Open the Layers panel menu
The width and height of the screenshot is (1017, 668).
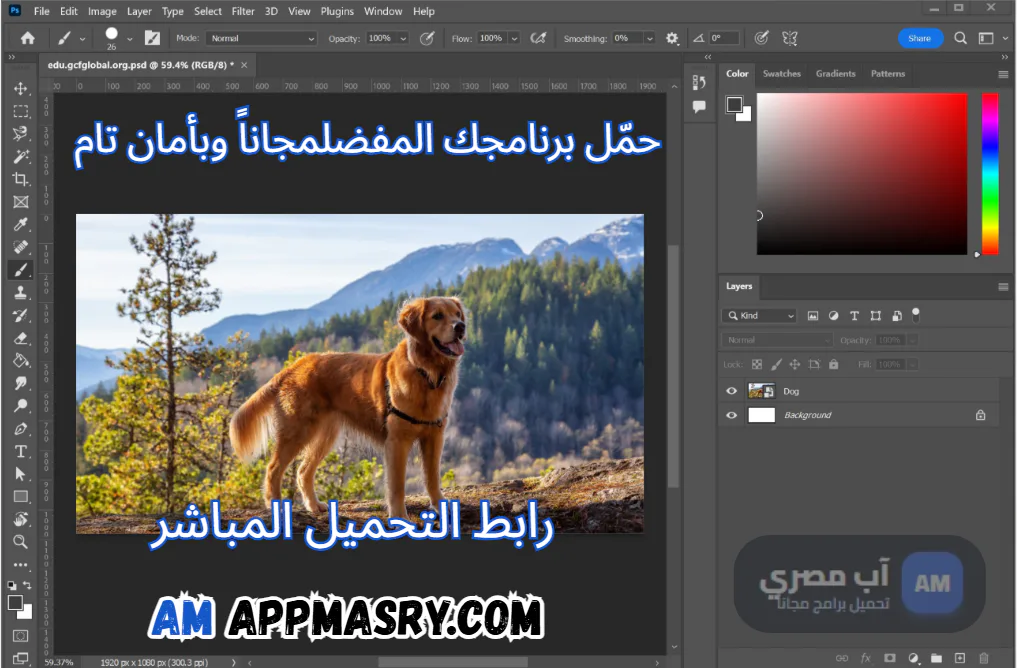1003,287
